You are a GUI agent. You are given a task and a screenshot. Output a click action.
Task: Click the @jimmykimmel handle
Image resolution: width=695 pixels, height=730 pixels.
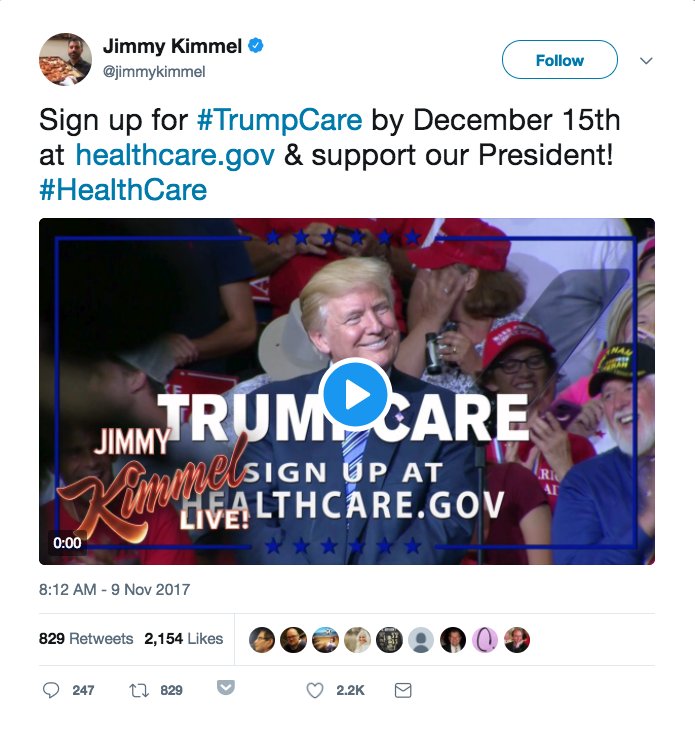pos(154,72)
